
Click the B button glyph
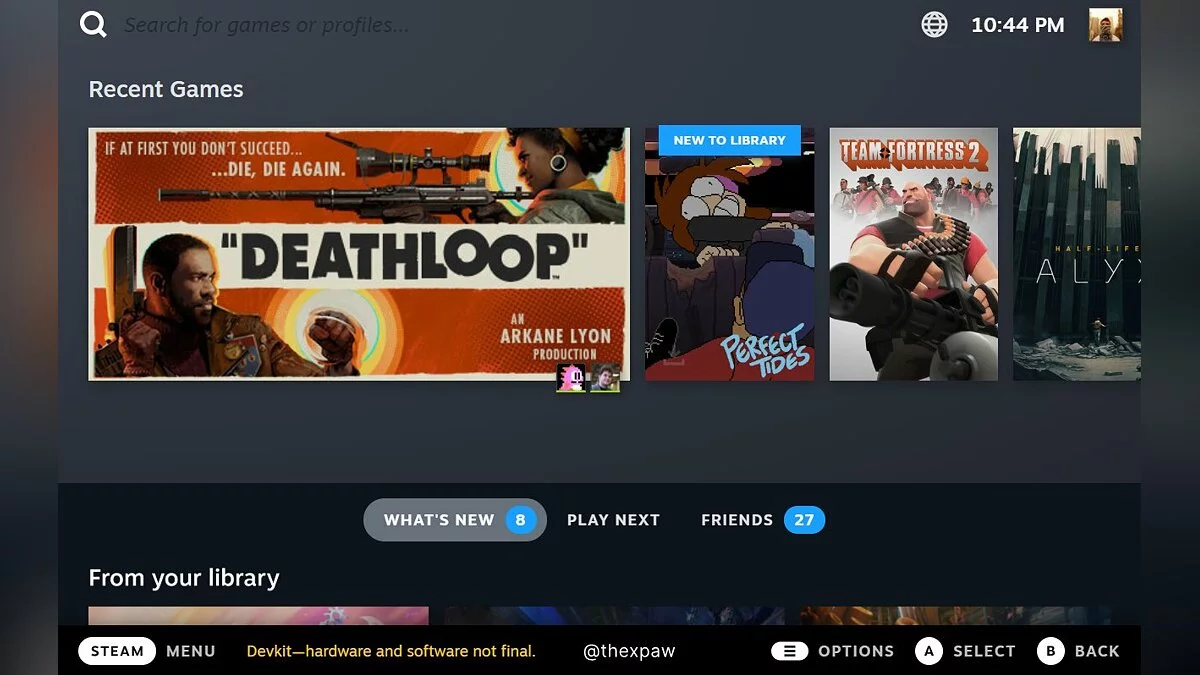click(x=1050, y=651)
